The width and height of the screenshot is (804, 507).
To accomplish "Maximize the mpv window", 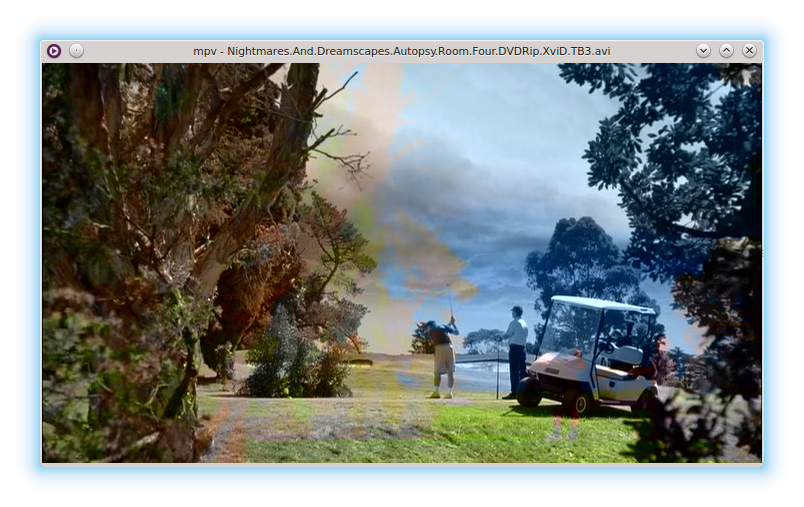I will (726, 50).
